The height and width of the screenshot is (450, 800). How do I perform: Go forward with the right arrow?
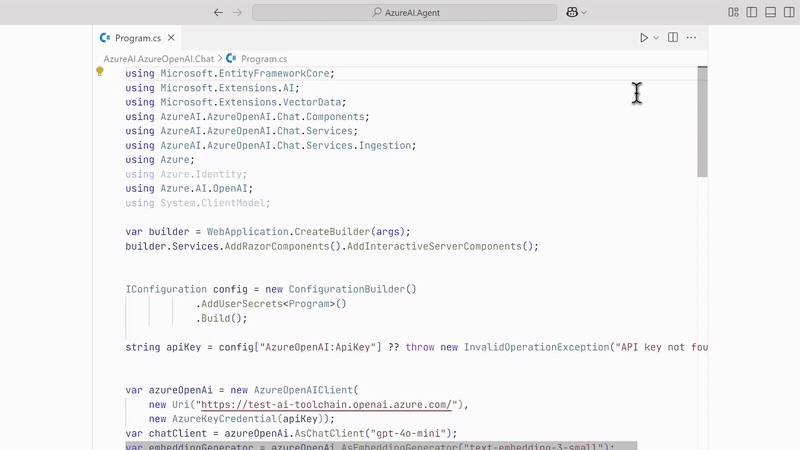click(237, 12)
